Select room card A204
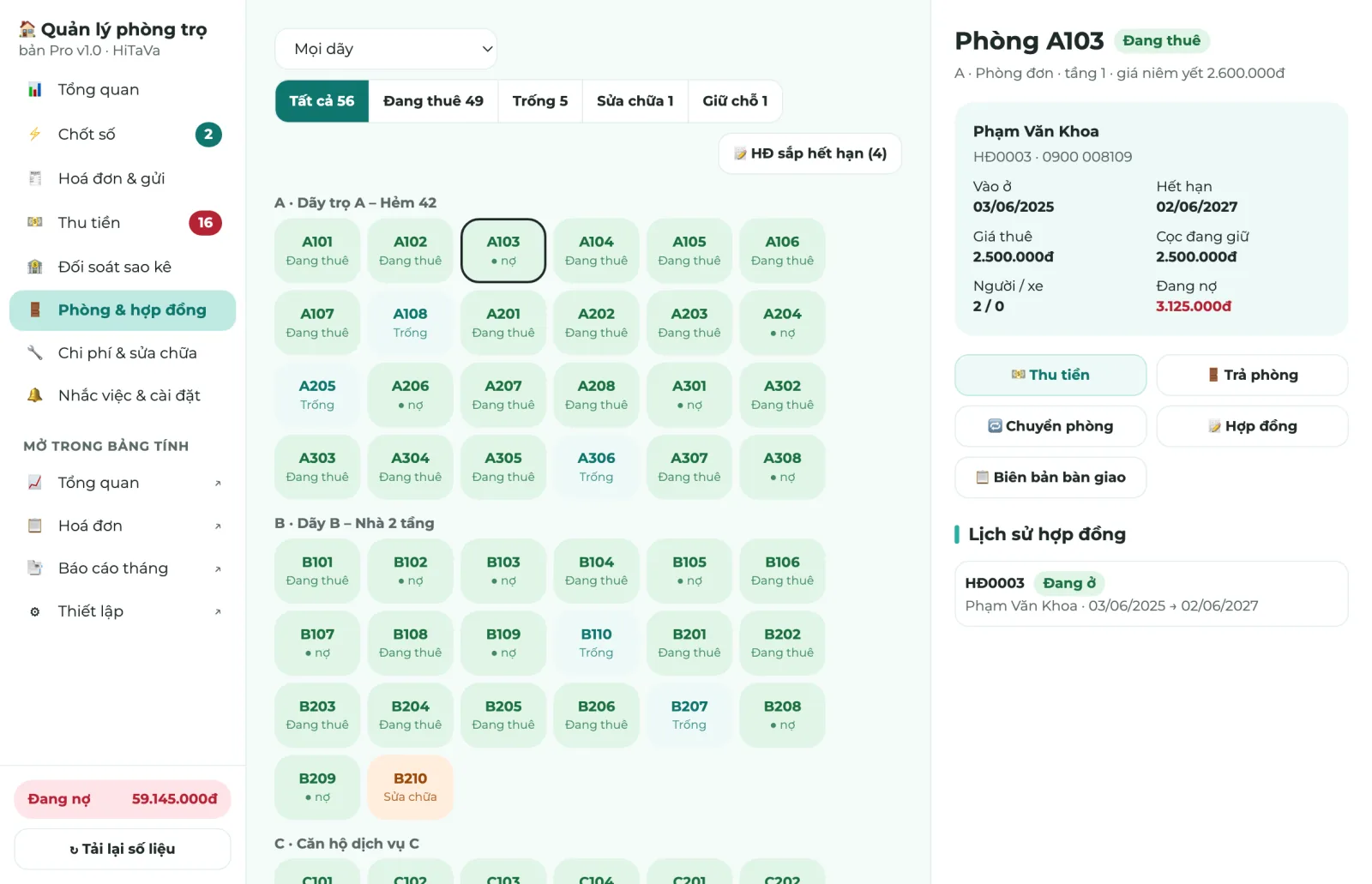1372x884 pixels. [x=782, y=322]
